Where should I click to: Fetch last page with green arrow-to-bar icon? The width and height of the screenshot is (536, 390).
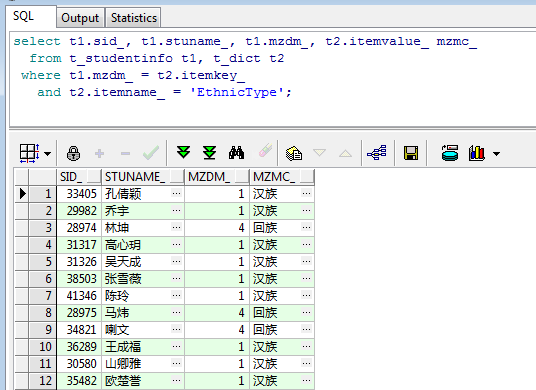(x=210, y=152)
